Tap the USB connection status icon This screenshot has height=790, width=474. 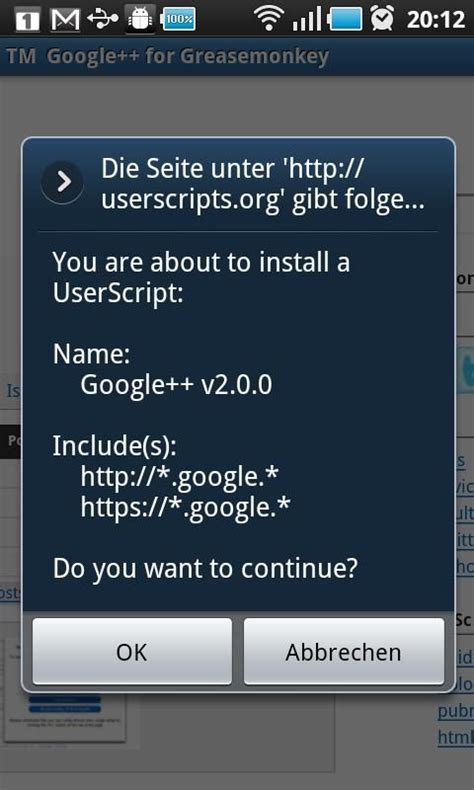coord(103,19)
